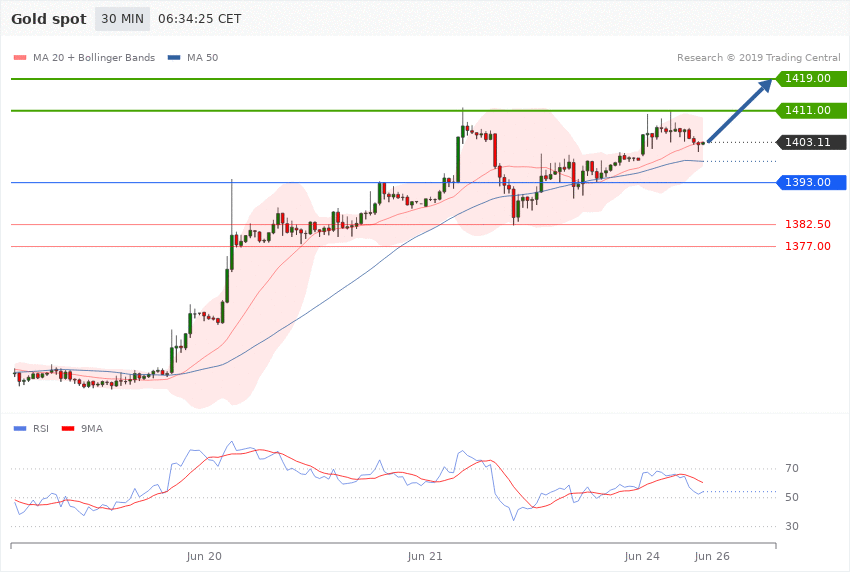The image size is (850, 576).
Task: Click the RSI 30 level label
Action: pyautogui.click(x=791, y=527)
